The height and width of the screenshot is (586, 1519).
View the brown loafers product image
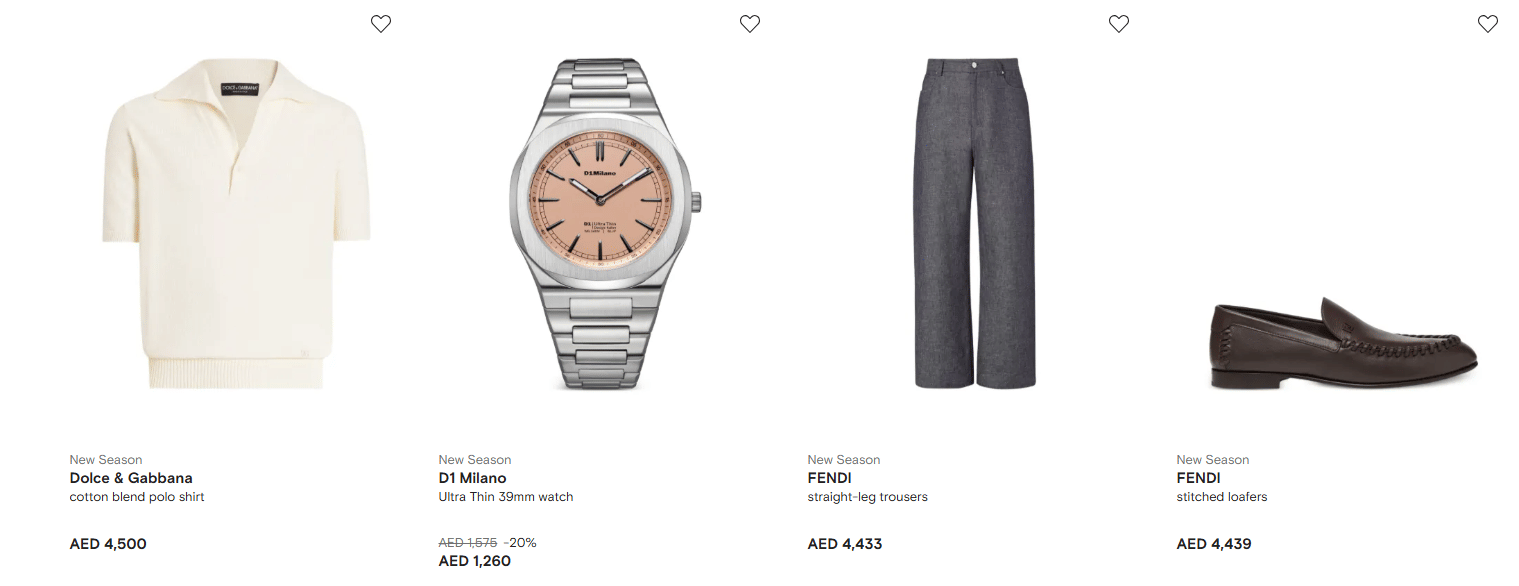pyautogui.click(x=1343, y=343)
